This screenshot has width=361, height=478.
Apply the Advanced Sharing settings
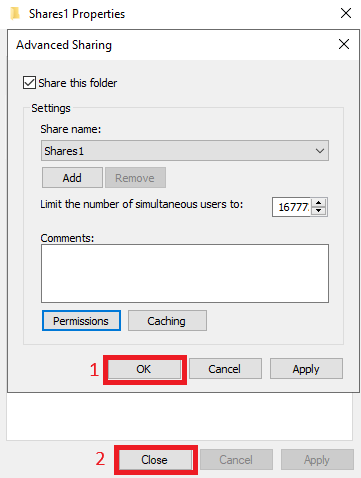point(306,369)
